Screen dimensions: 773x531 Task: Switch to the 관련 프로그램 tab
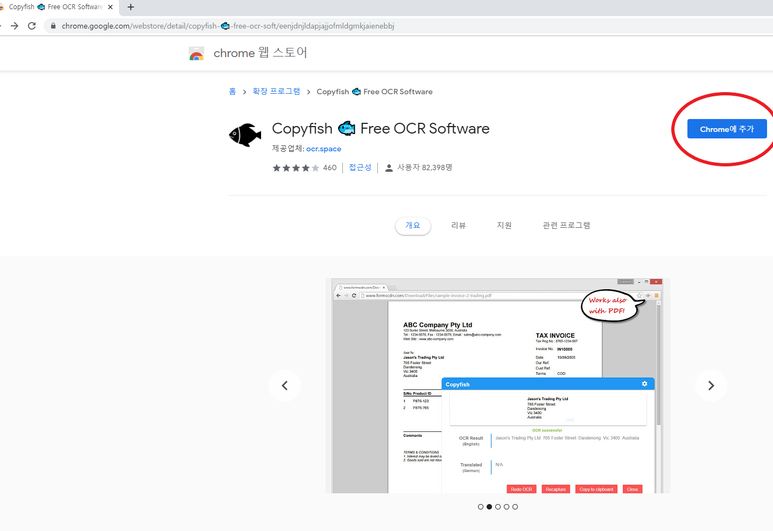pos(566,225)
